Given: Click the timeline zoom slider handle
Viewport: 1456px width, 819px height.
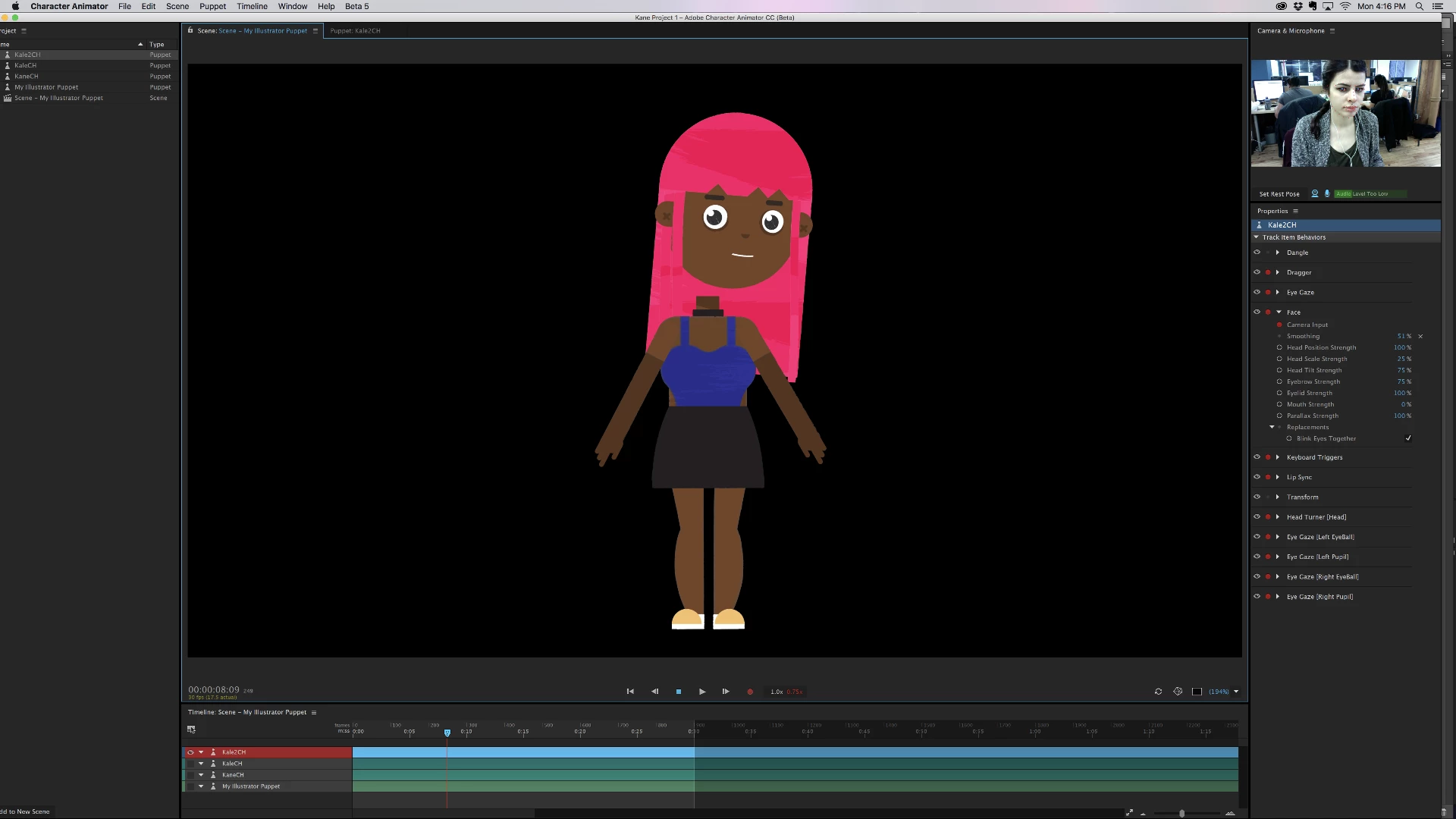Looking at the screenshot, I should point(1181,814).
